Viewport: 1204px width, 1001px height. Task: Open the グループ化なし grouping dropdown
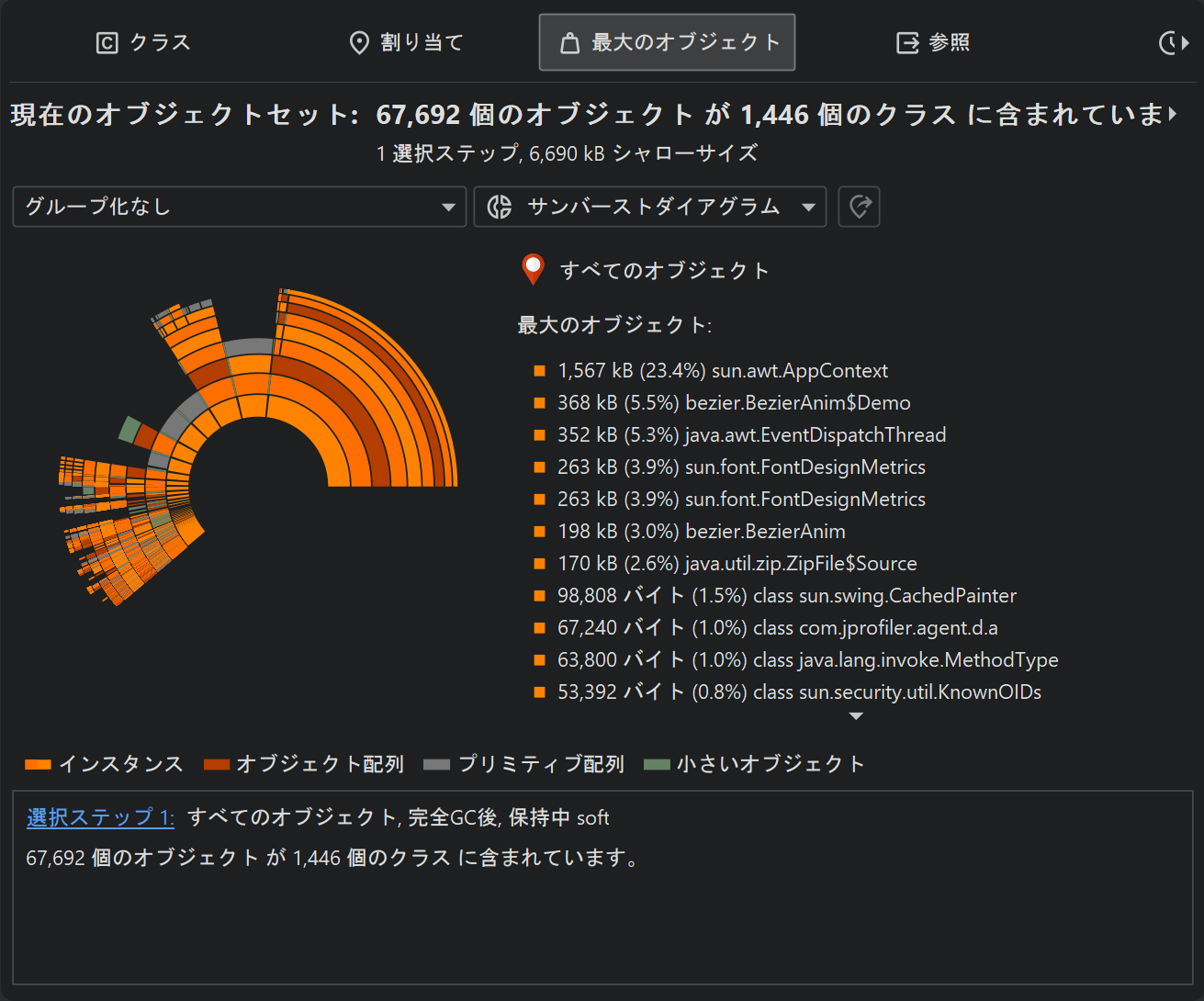click(x=239, y=207)
